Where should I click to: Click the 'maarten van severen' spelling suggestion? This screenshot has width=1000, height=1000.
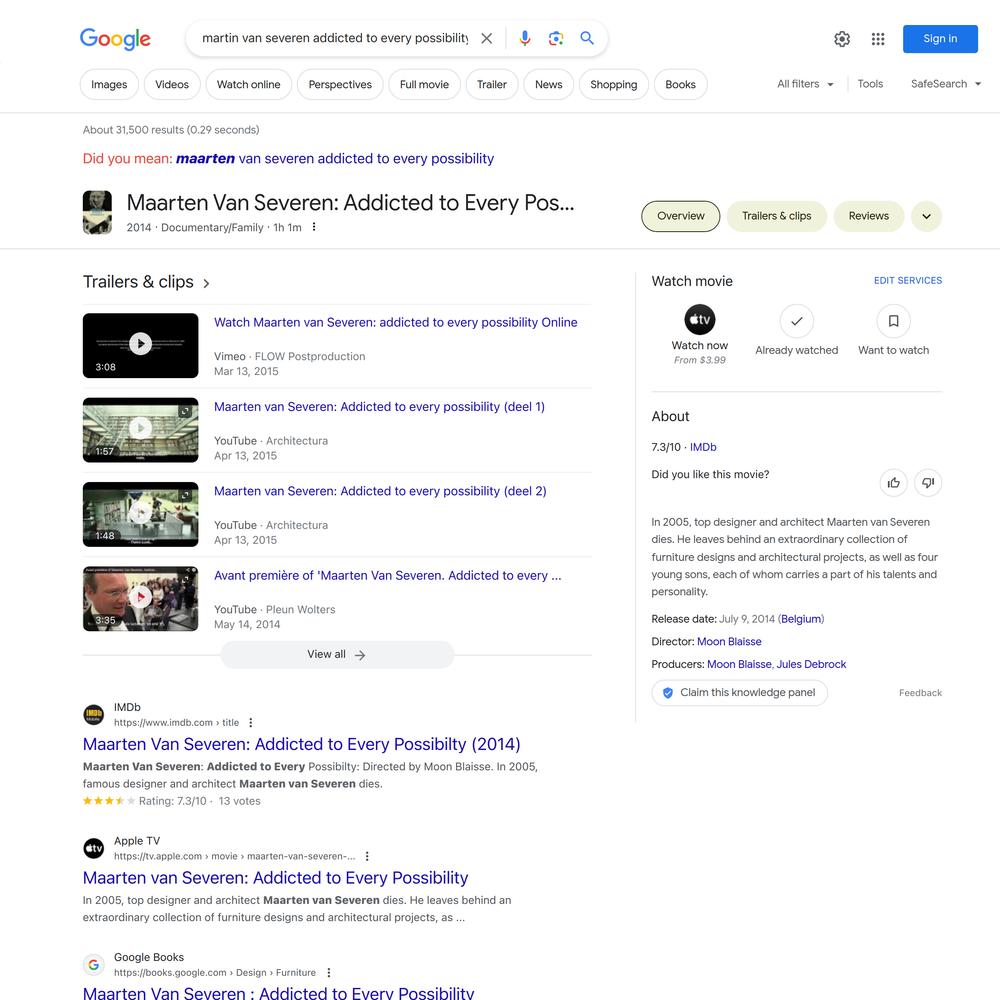pyautogui.click(x=335, y=158)
